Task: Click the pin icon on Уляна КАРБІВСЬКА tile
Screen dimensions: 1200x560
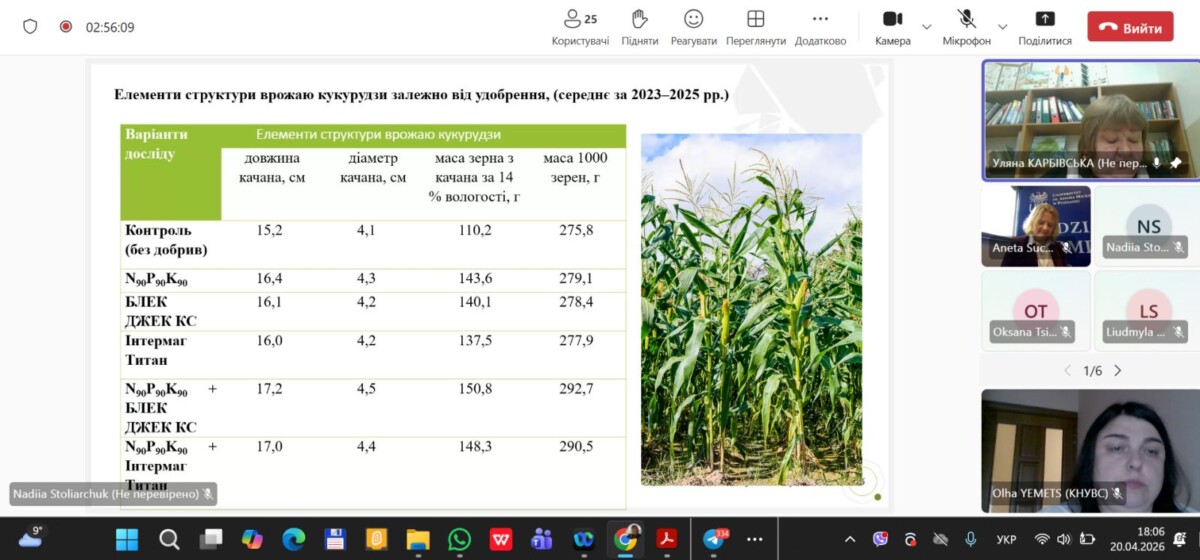Action: click(1175, 163)
